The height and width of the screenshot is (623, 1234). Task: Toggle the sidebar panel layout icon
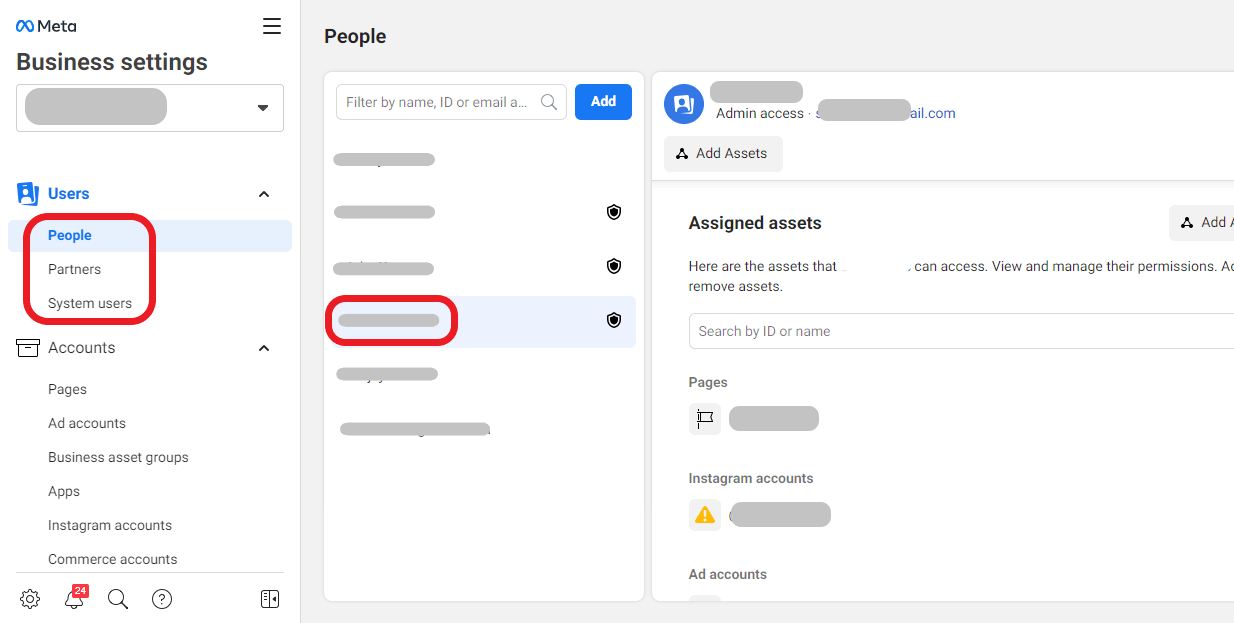270,599
